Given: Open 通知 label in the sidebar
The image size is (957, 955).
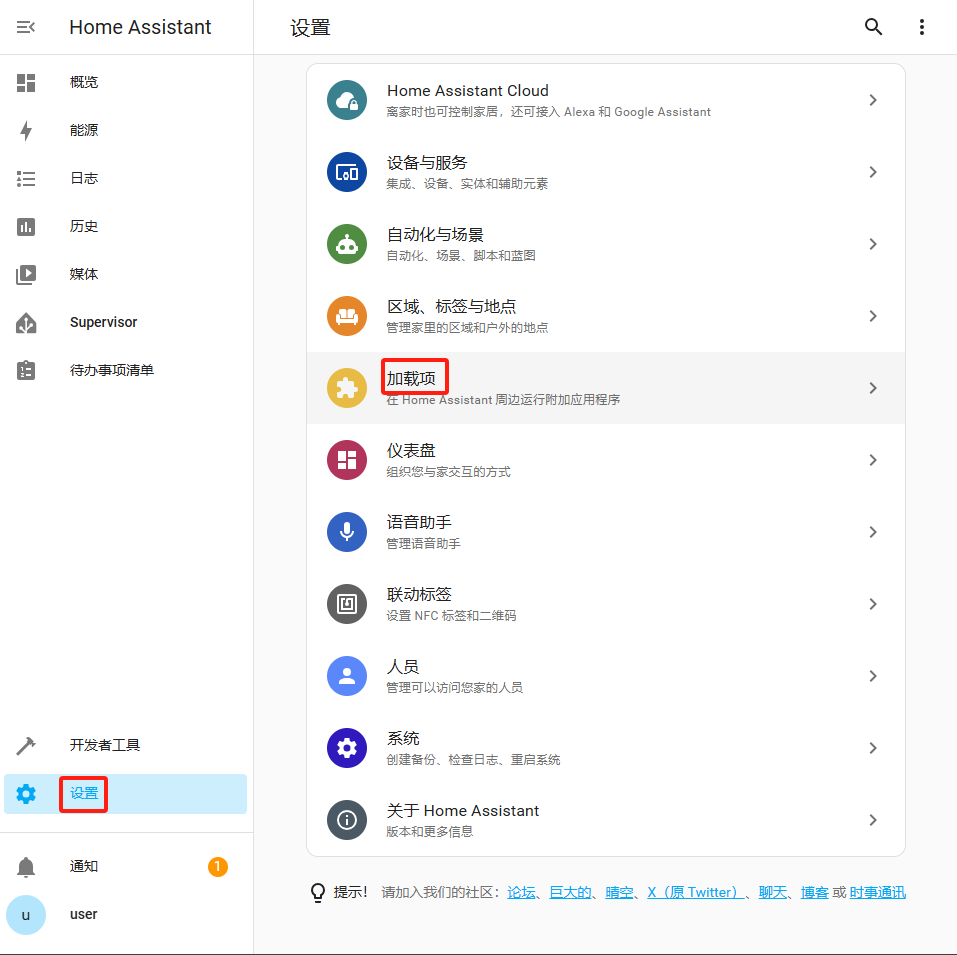Looking at the screenshot, I should (x=84, y=867).
